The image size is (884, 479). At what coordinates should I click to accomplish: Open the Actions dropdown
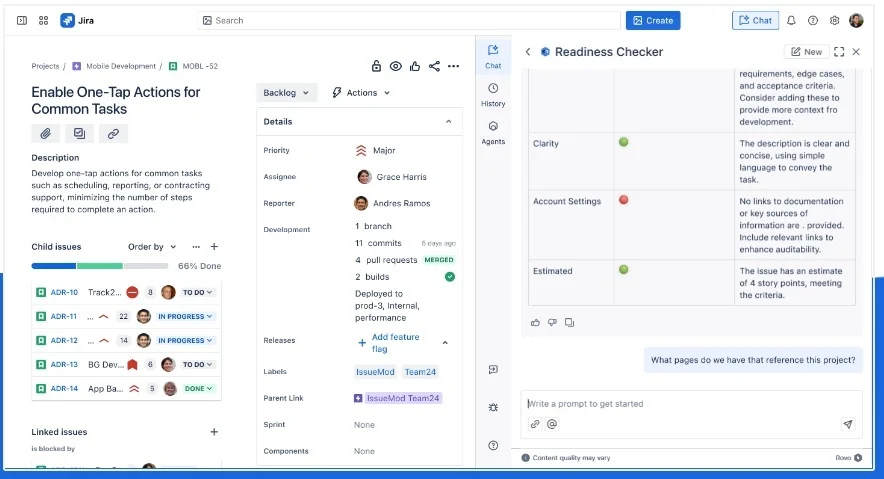361,92
